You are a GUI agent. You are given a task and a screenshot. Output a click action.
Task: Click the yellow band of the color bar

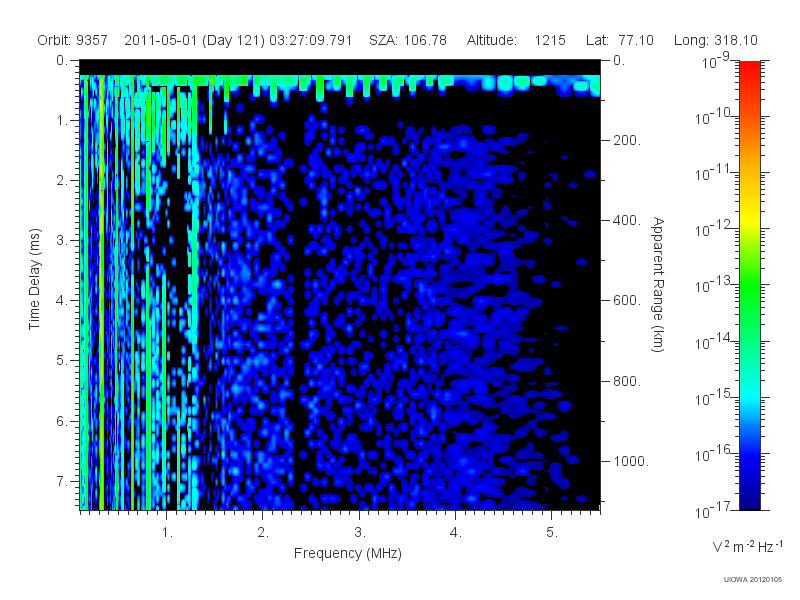[x=749, y=219]
